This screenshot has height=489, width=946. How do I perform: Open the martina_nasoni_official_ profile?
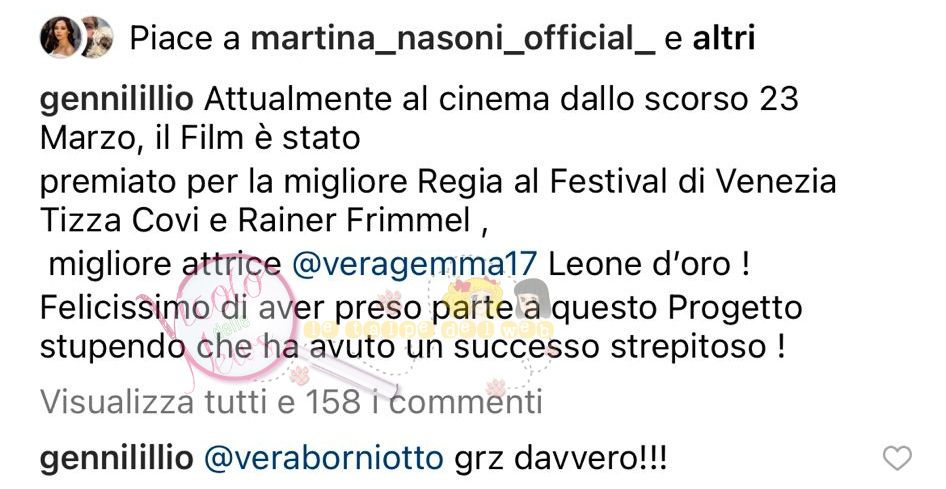452,39
